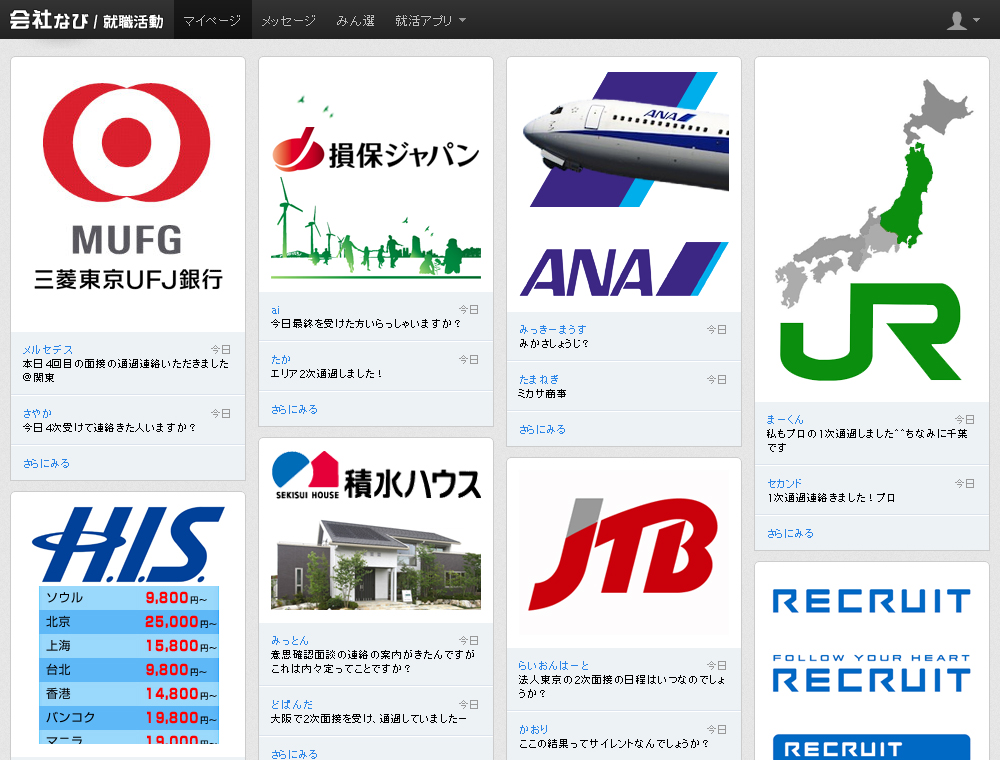Open the 就活アプリ dropdown menu
The height and width of the screenshot is (760, 1000).
[x=430, y=20]
